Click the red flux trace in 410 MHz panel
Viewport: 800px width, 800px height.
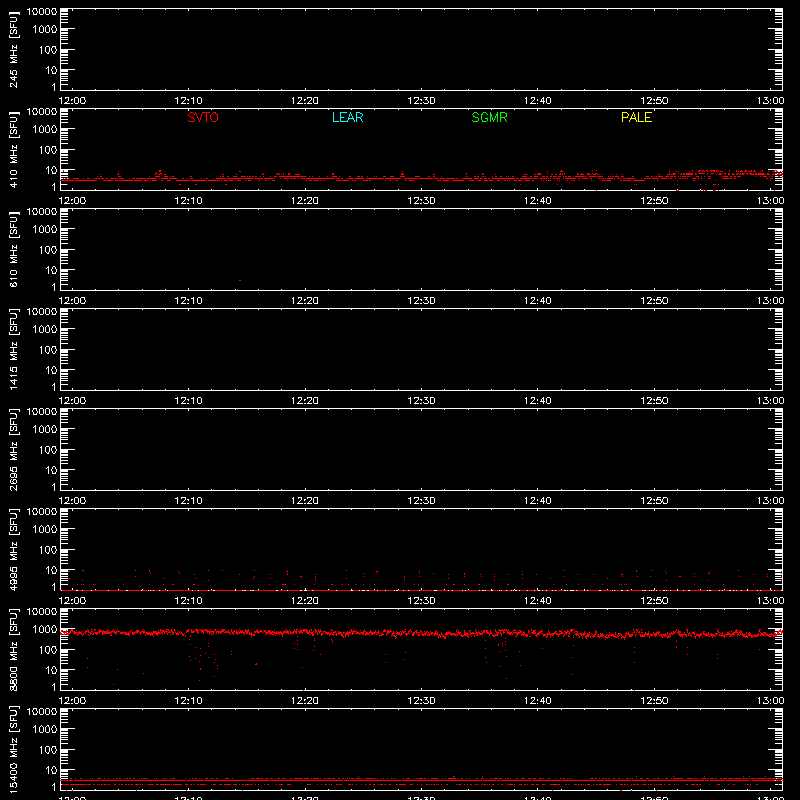421,178
